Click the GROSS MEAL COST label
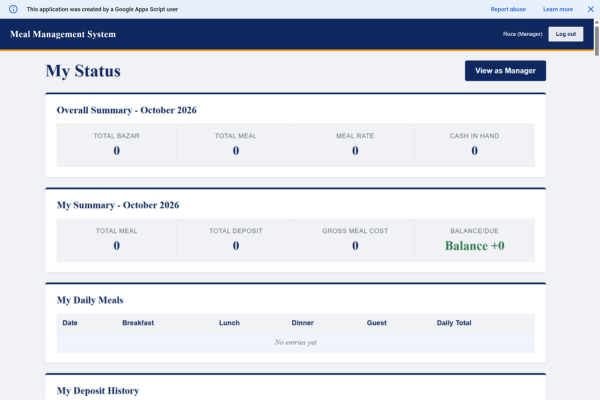600x400 pixels. tap(355, 231)
